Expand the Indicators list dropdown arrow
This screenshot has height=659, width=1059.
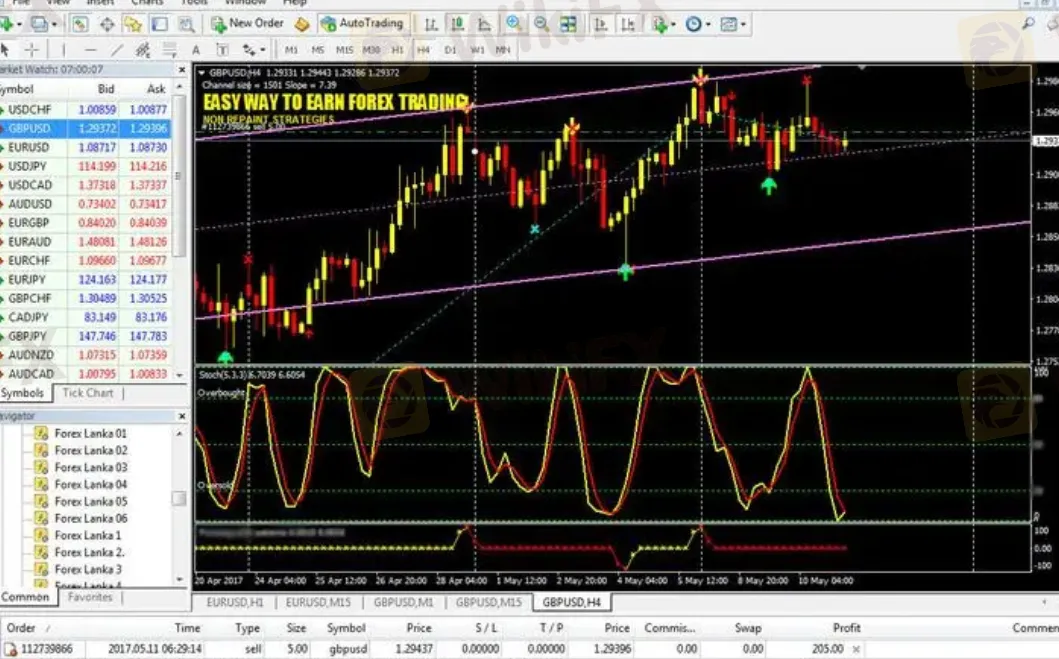[x=673, y=25]
